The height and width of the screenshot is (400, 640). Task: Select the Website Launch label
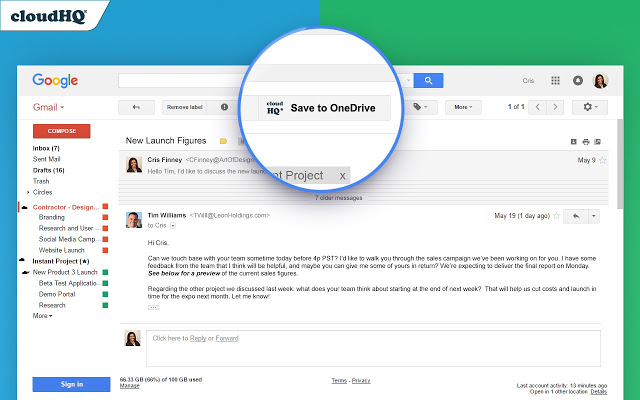(62, 250)
